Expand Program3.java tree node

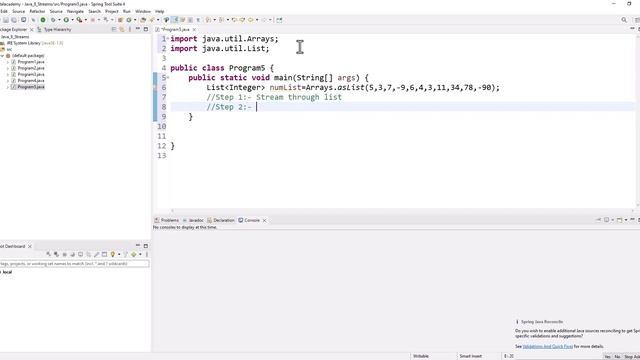click(8, 75)
